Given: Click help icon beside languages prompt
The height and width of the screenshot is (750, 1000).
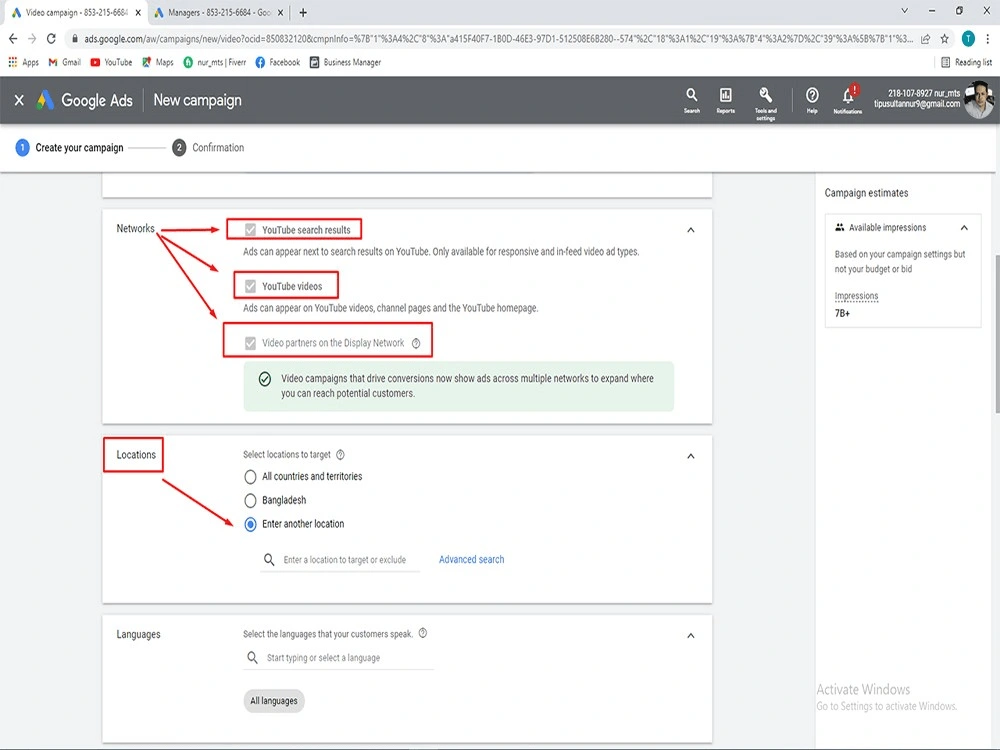Looking at the screenshot, I should 423,633.
